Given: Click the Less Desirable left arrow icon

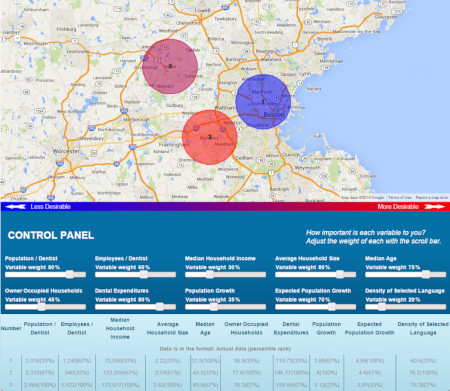Looking at the screenshot, I should click(x=16, y=207).
